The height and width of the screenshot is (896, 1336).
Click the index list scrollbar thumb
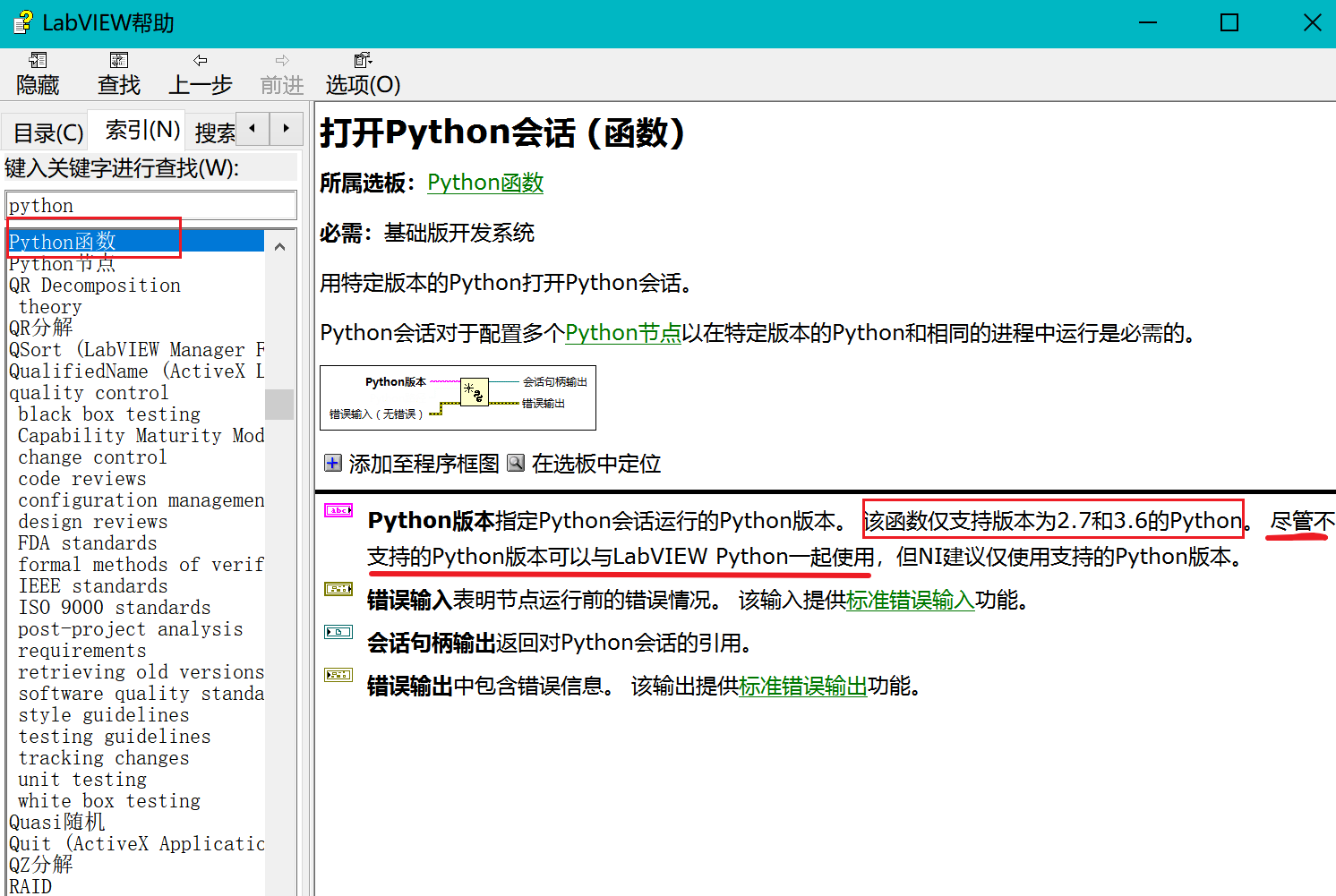pos(279,405)
